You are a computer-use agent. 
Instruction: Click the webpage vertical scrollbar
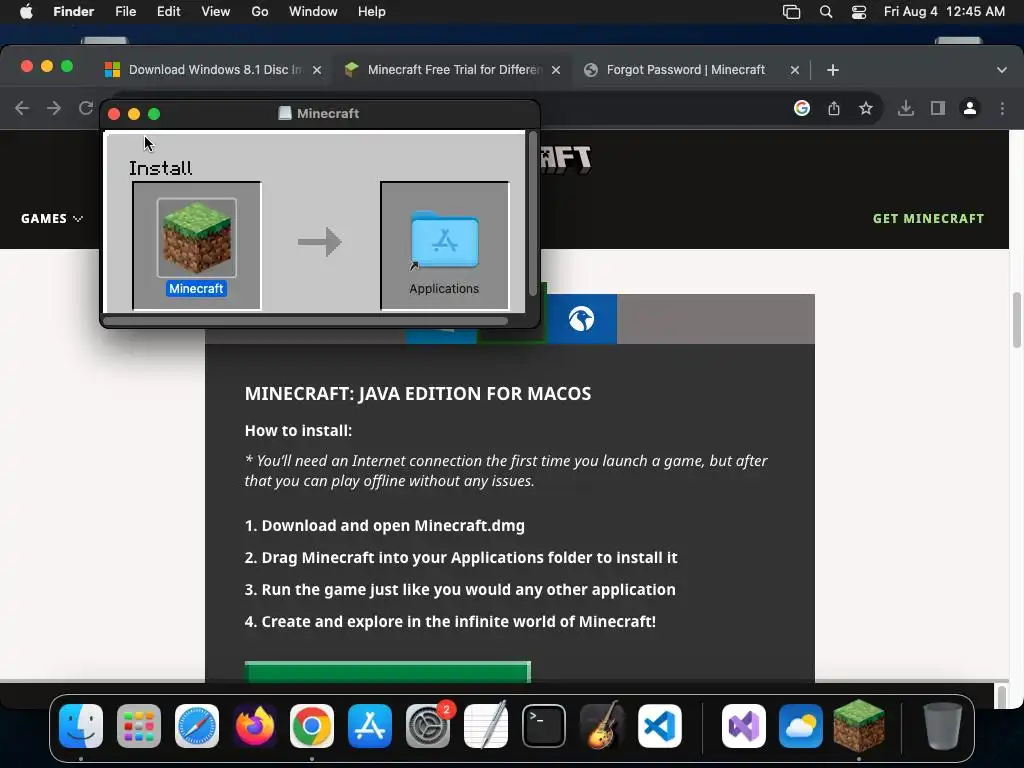click(x=1017, y=321)
